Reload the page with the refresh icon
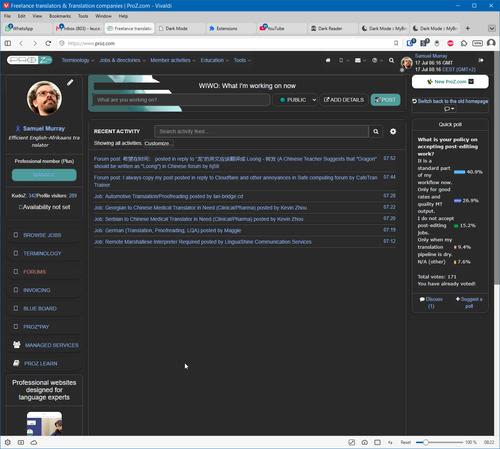Image resolution: width=500 pixels, height=449 pixels. [48, 43]
